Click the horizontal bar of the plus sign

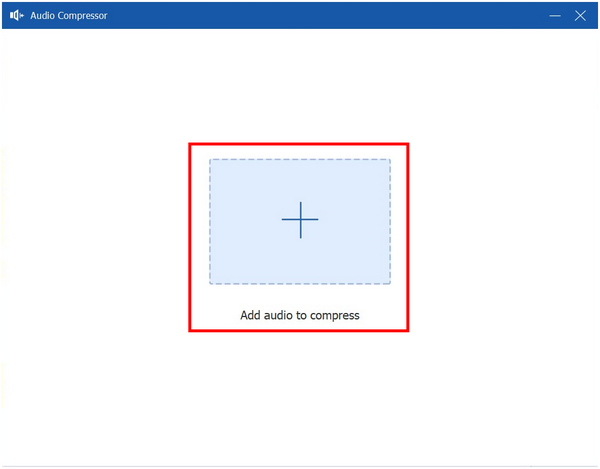(288, 220)
